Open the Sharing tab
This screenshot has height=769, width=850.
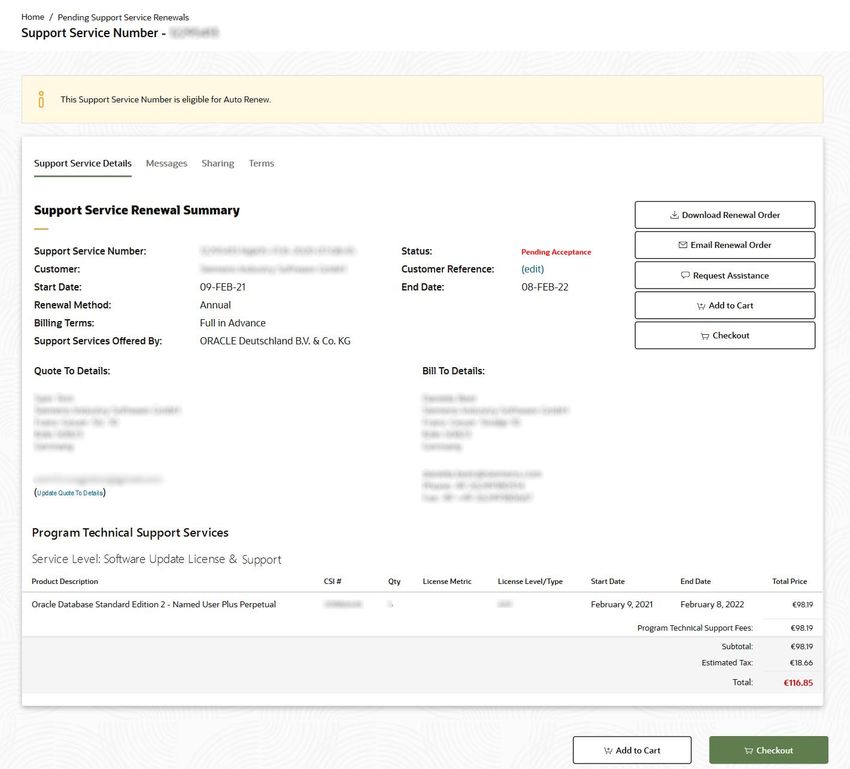pos(218,163)
